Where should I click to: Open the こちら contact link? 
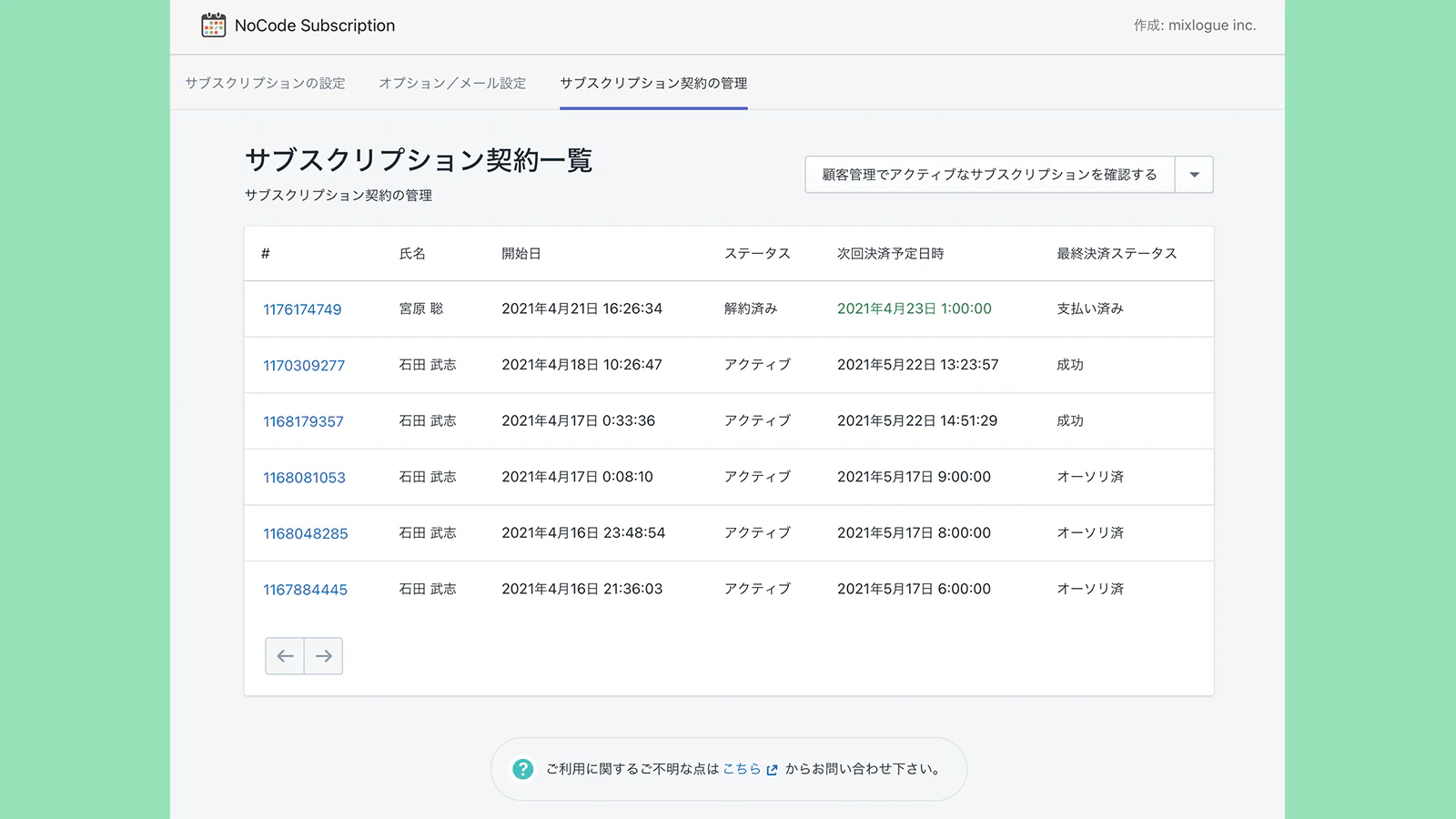click(x=742, y=769)
